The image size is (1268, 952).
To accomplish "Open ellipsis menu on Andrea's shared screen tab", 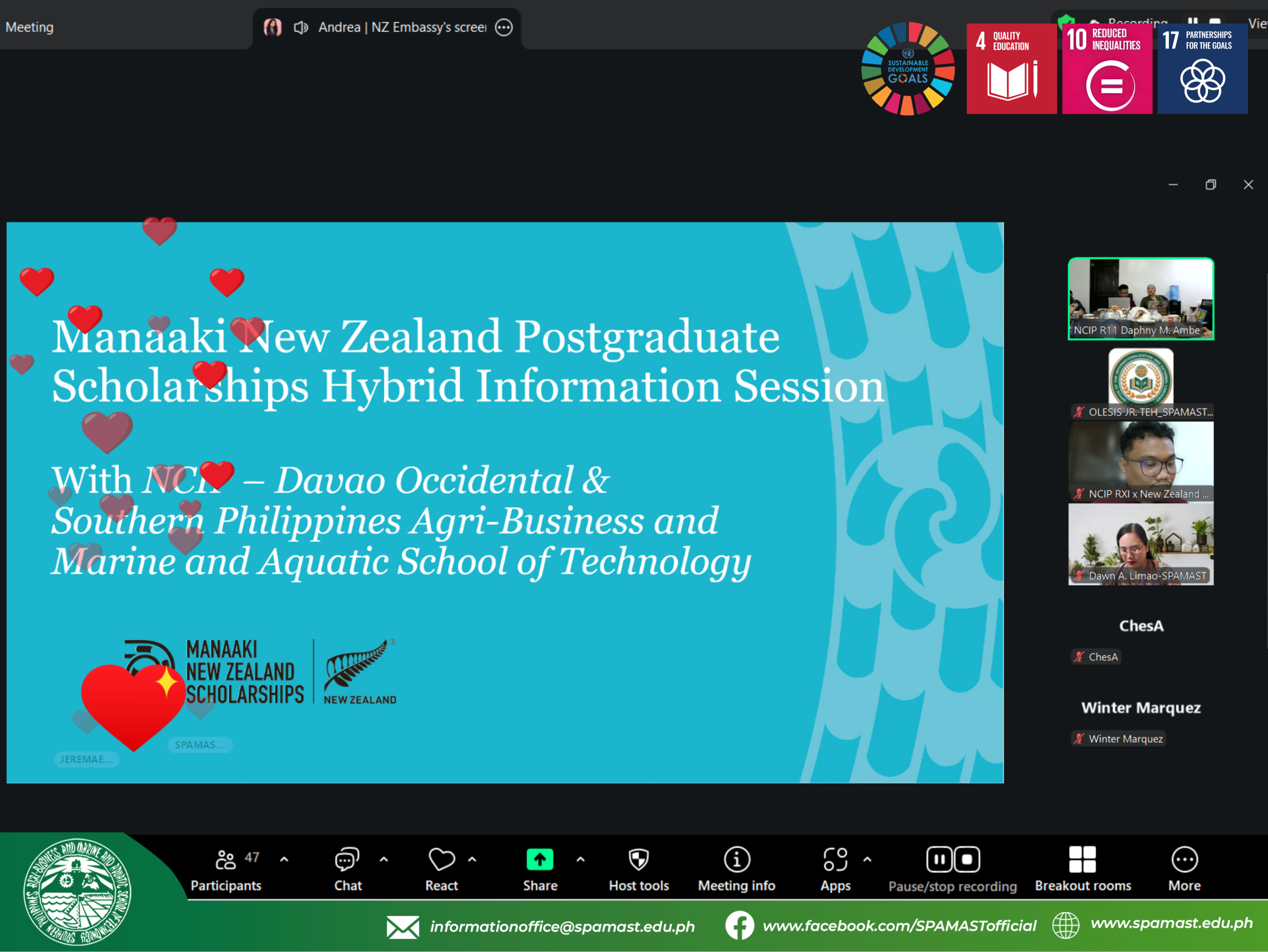I will click(503, 28).
